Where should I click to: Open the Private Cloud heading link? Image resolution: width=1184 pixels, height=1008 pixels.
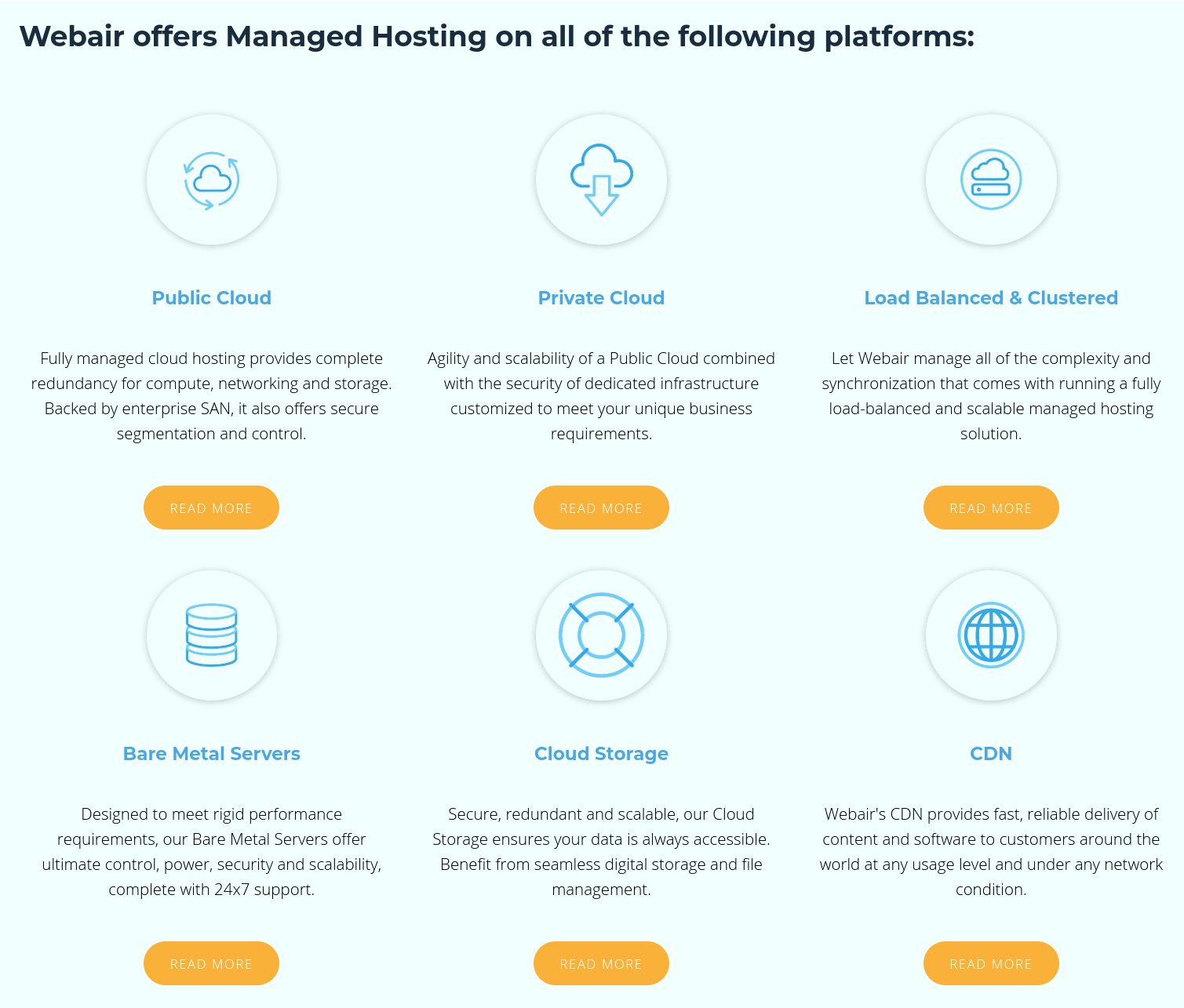coord(601,298)
